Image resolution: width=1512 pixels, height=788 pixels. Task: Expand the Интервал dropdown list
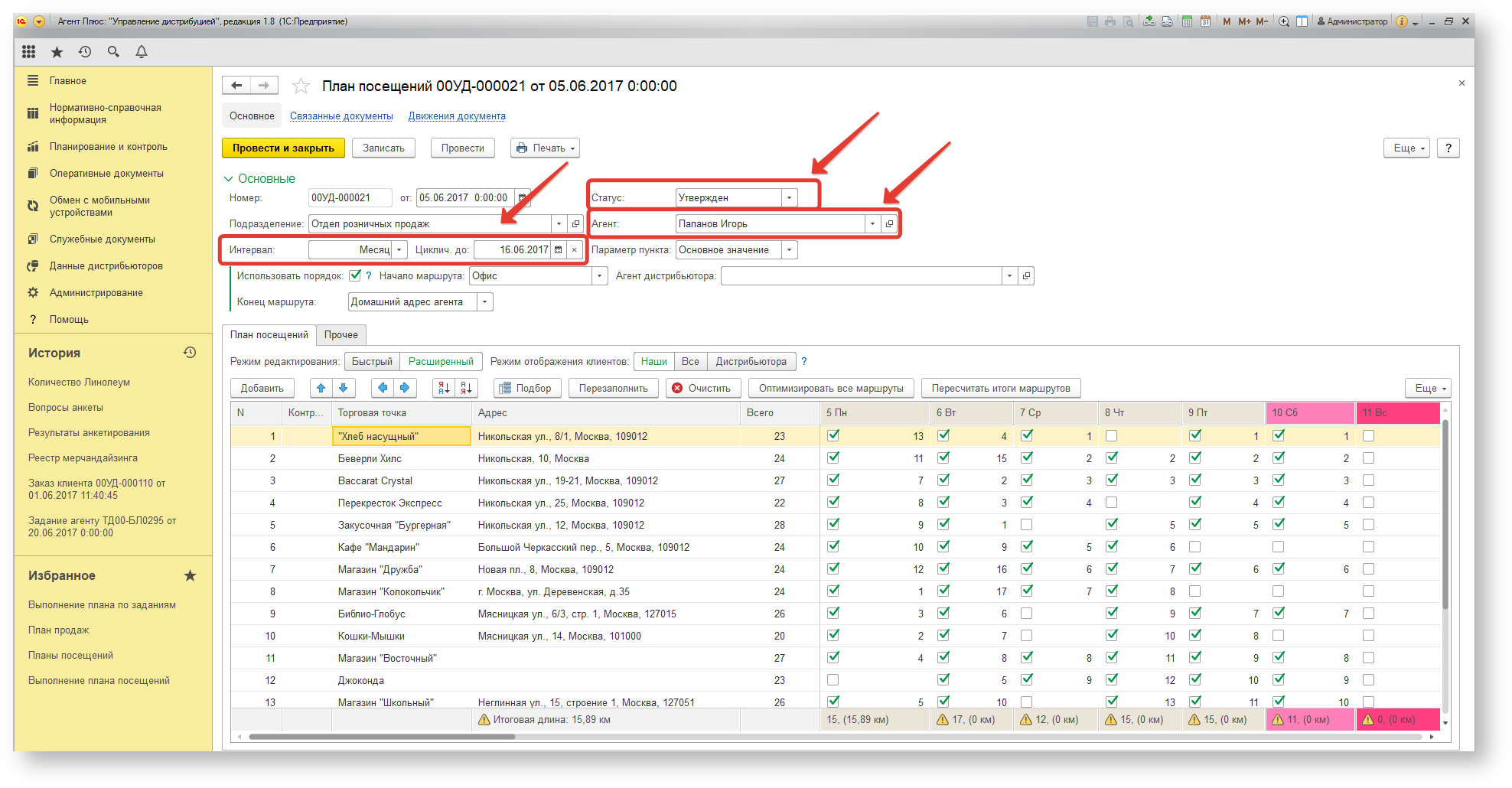coord(399,249)
